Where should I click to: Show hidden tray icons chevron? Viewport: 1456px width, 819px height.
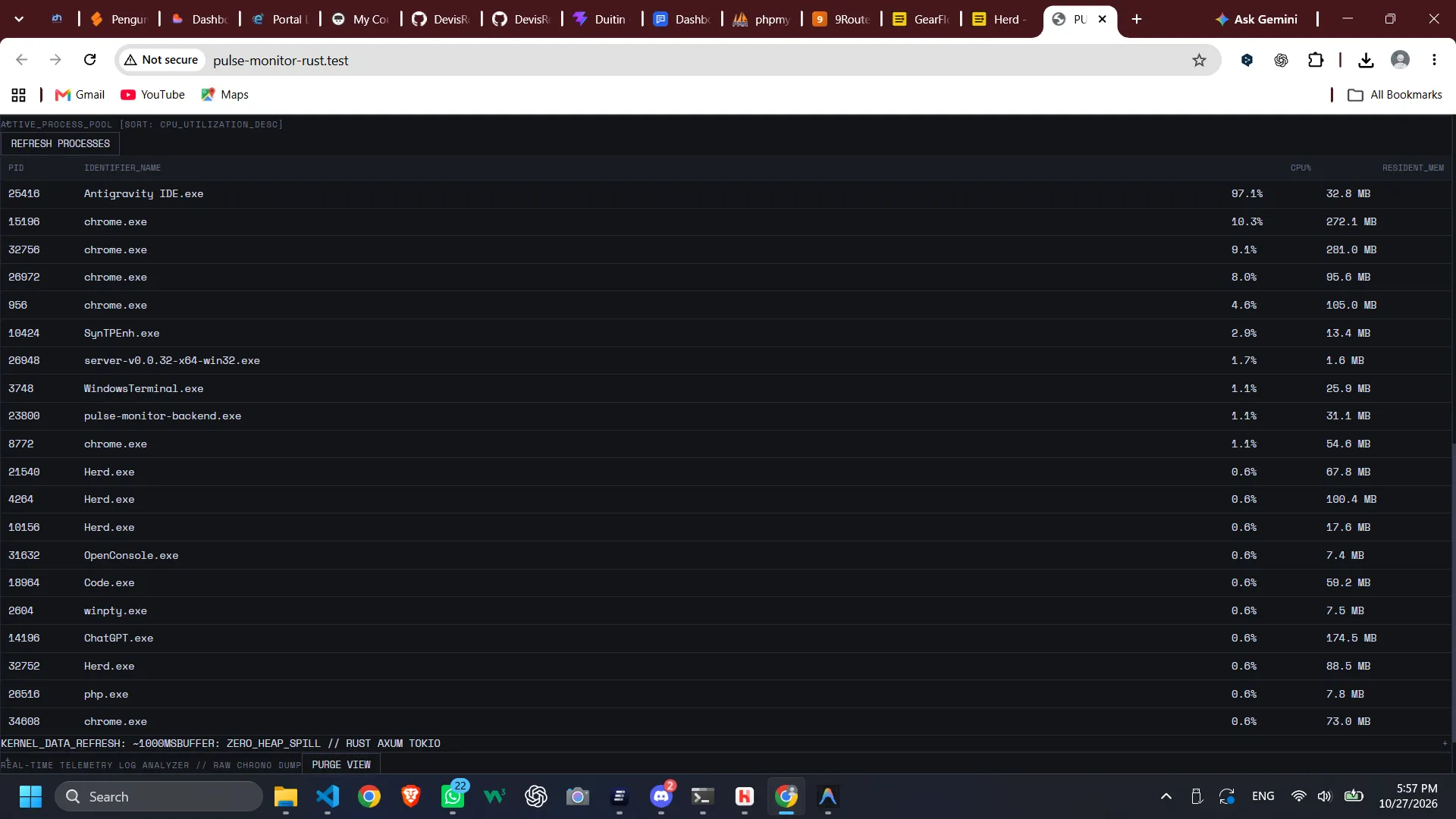(1166, 796)
